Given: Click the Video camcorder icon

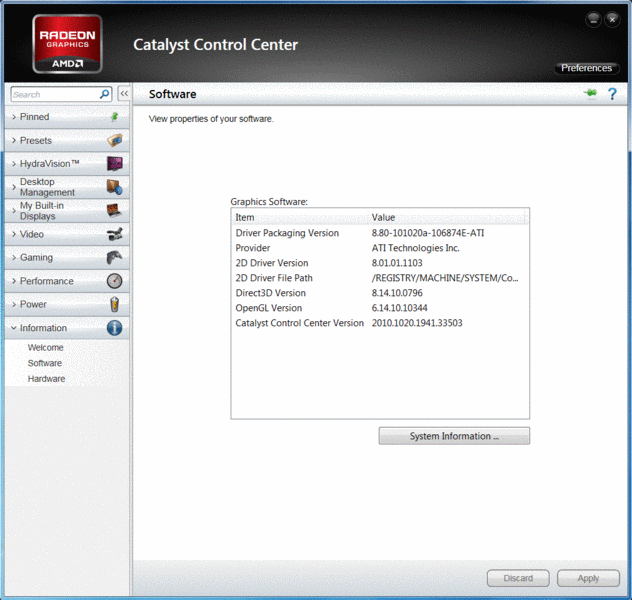Looking at the screenshot, I should tap(115, 234).
